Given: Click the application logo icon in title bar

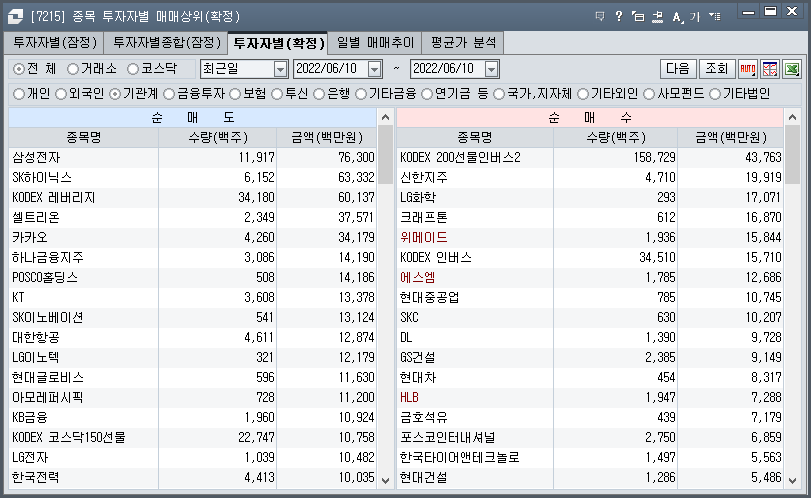Looking at the screenshot, I should click(x=15, y=17).
